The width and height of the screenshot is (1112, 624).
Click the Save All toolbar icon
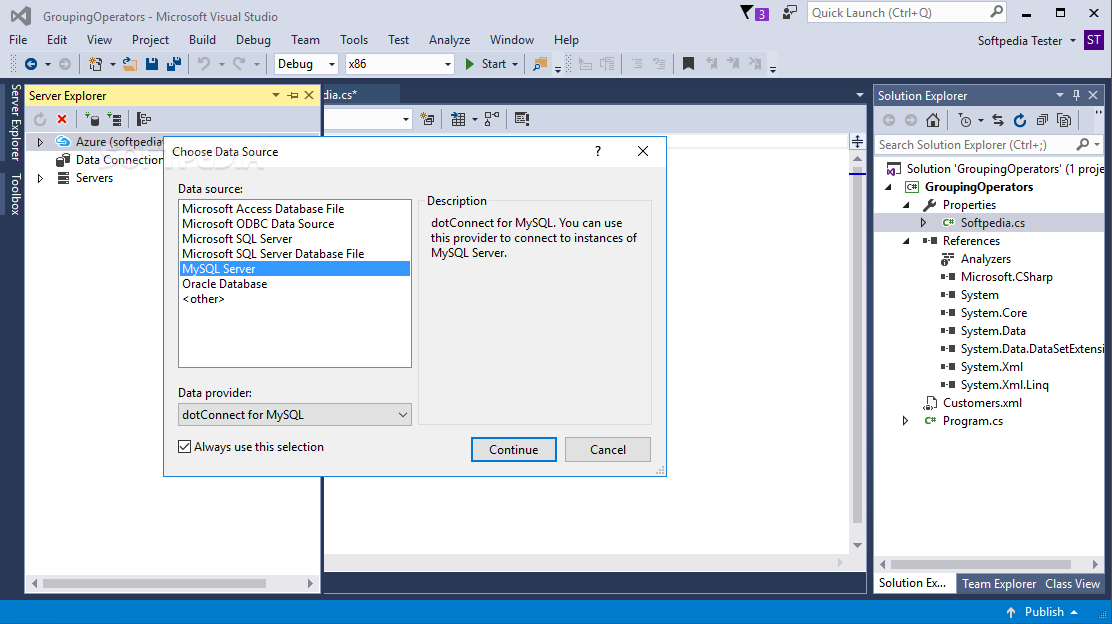[174, 64]
